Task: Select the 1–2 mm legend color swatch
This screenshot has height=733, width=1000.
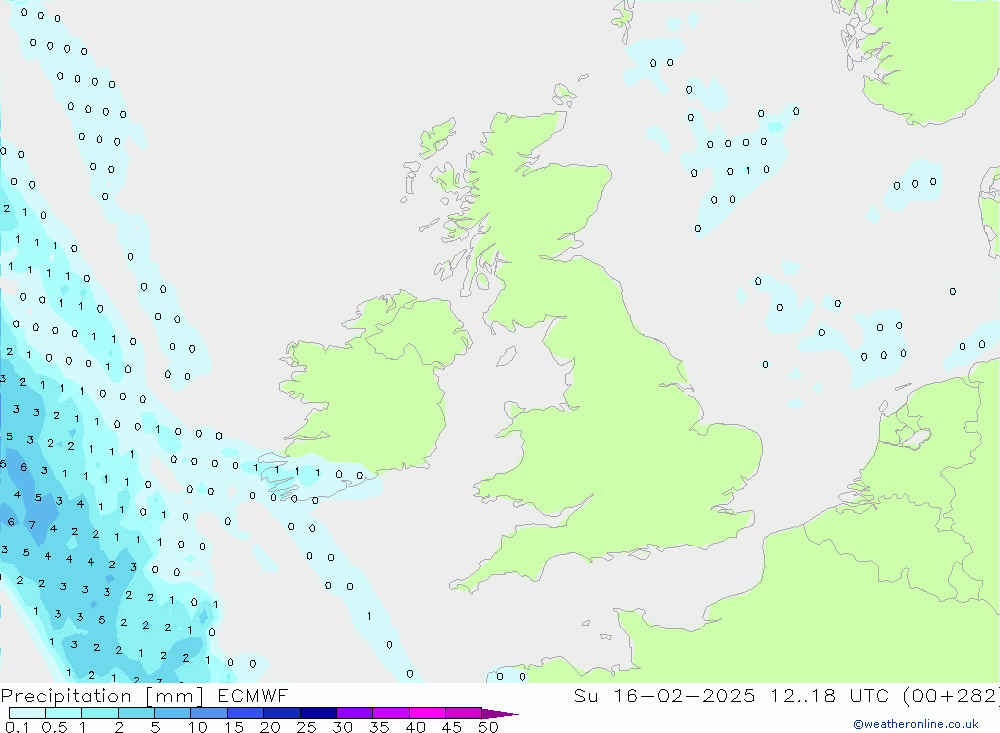Action: (x=100, y=713)
